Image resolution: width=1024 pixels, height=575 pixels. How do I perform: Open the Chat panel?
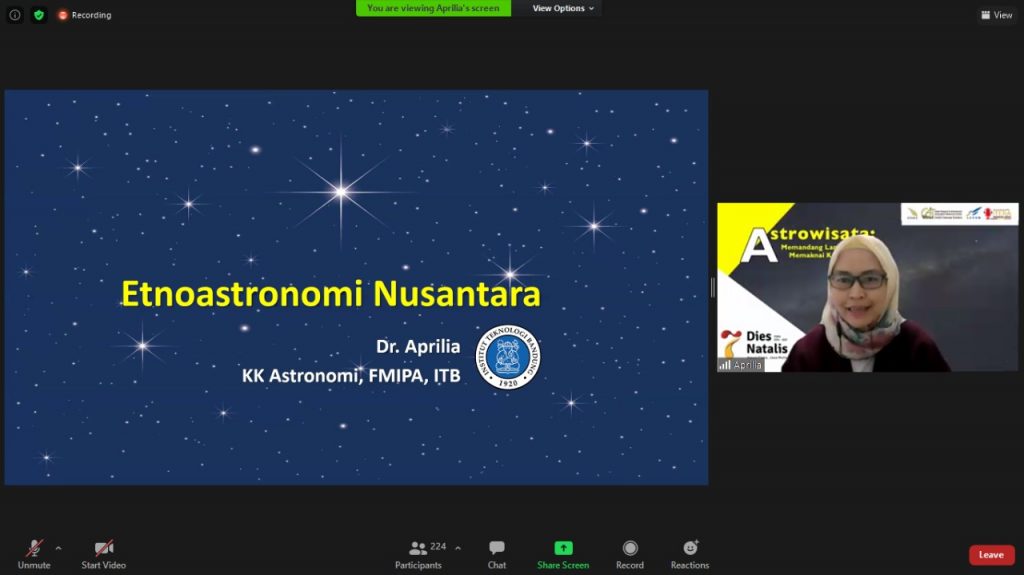pyautogui.click(x=497, y=554)
